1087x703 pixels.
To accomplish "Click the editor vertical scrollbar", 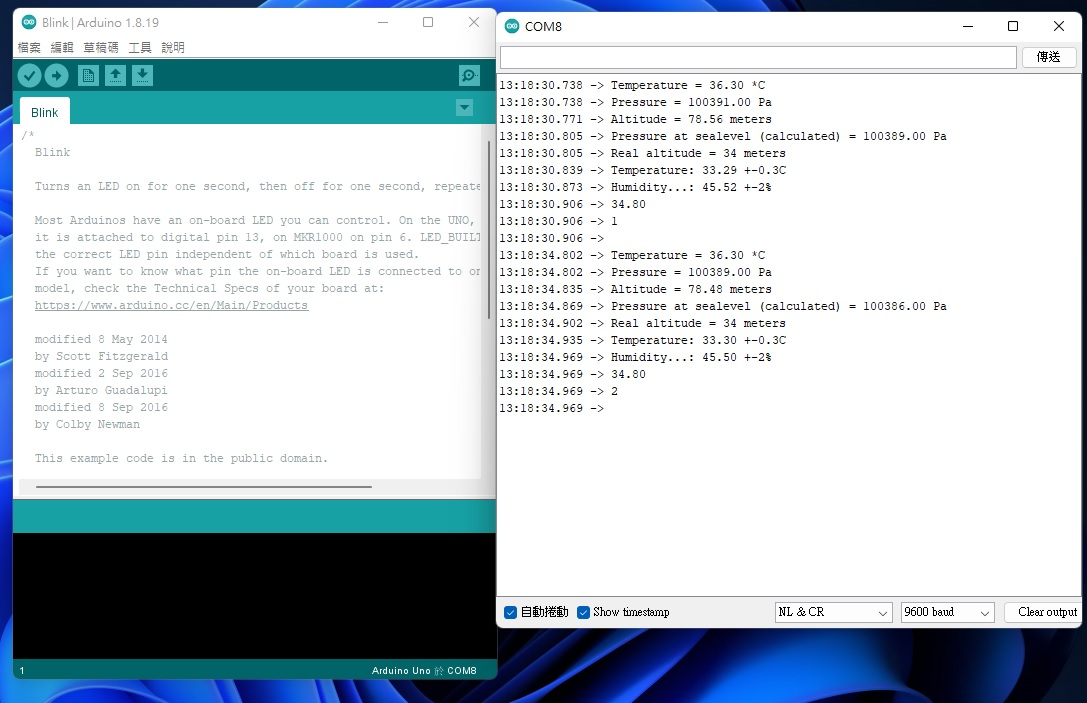I will [489, 229].
